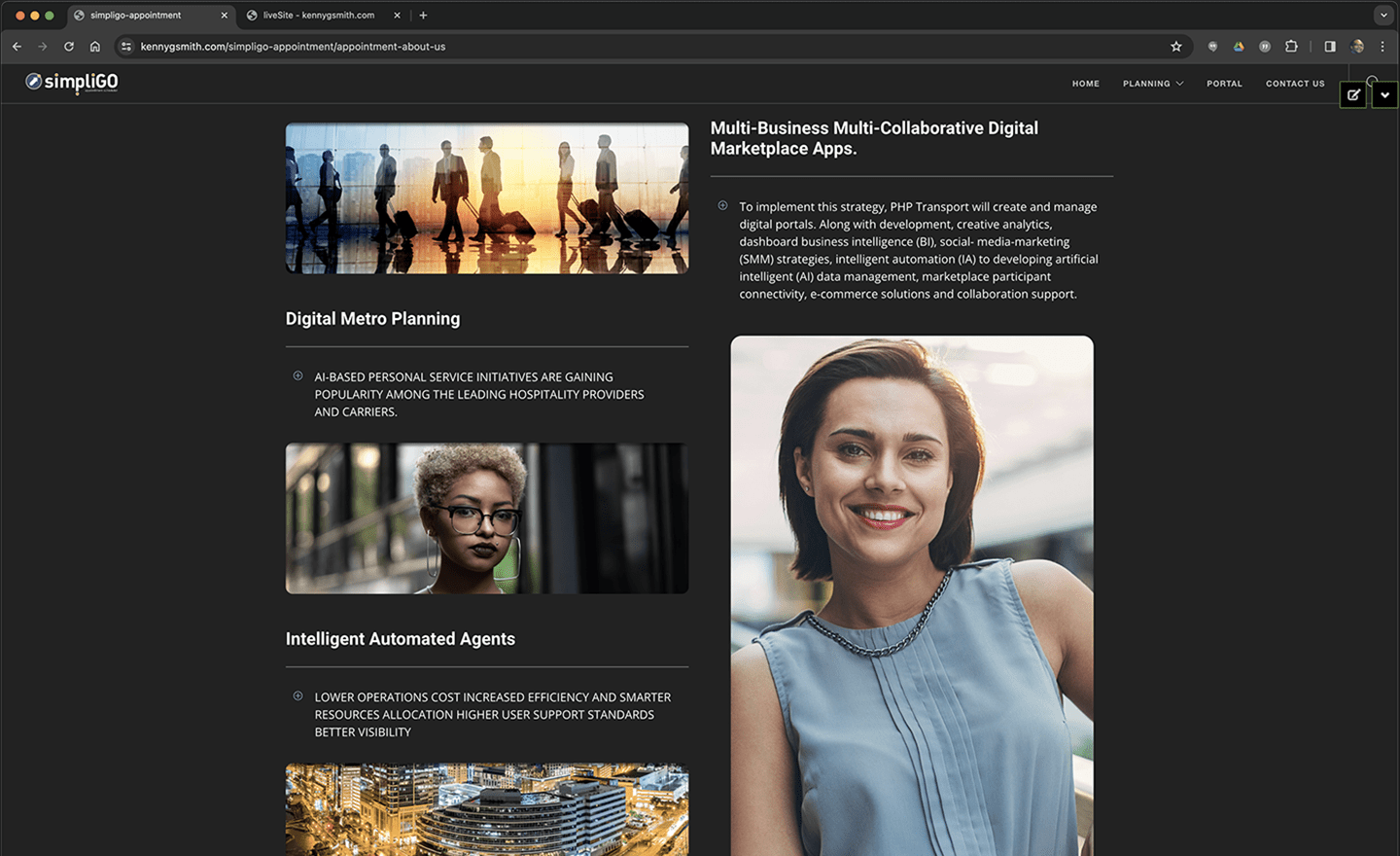Open the Chrome profile avatar
This screenshot has width=1400, height=856.
[1357, 47]
